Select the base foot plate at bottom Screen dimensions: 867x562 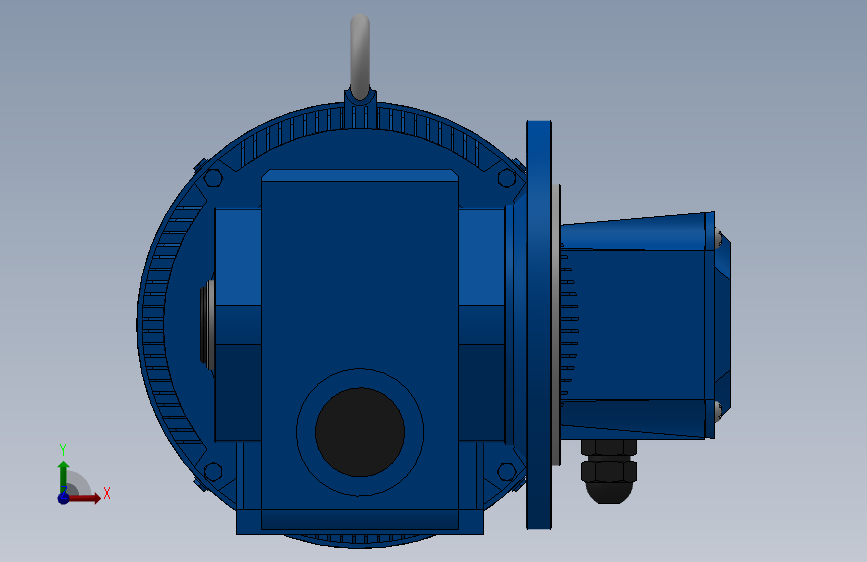[x=360, y=522]
